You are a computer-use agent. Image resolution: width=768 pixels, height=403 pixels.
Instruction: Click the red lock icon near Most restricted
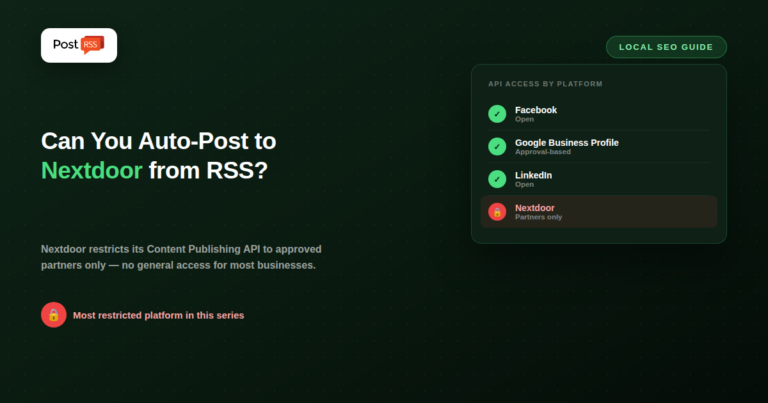54,315
